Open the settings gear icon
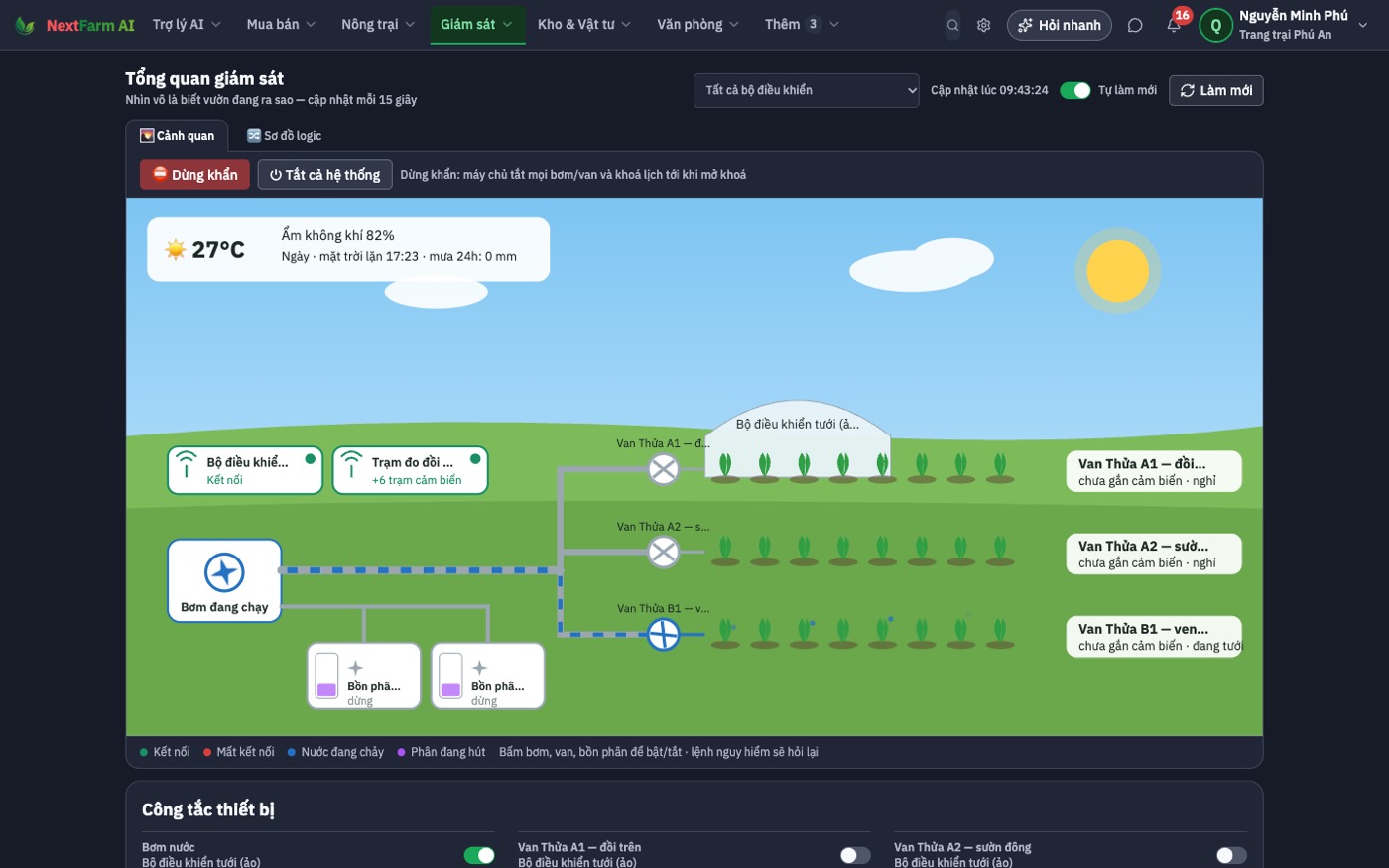Screen dimensions: 1389x868 point(983,25)
